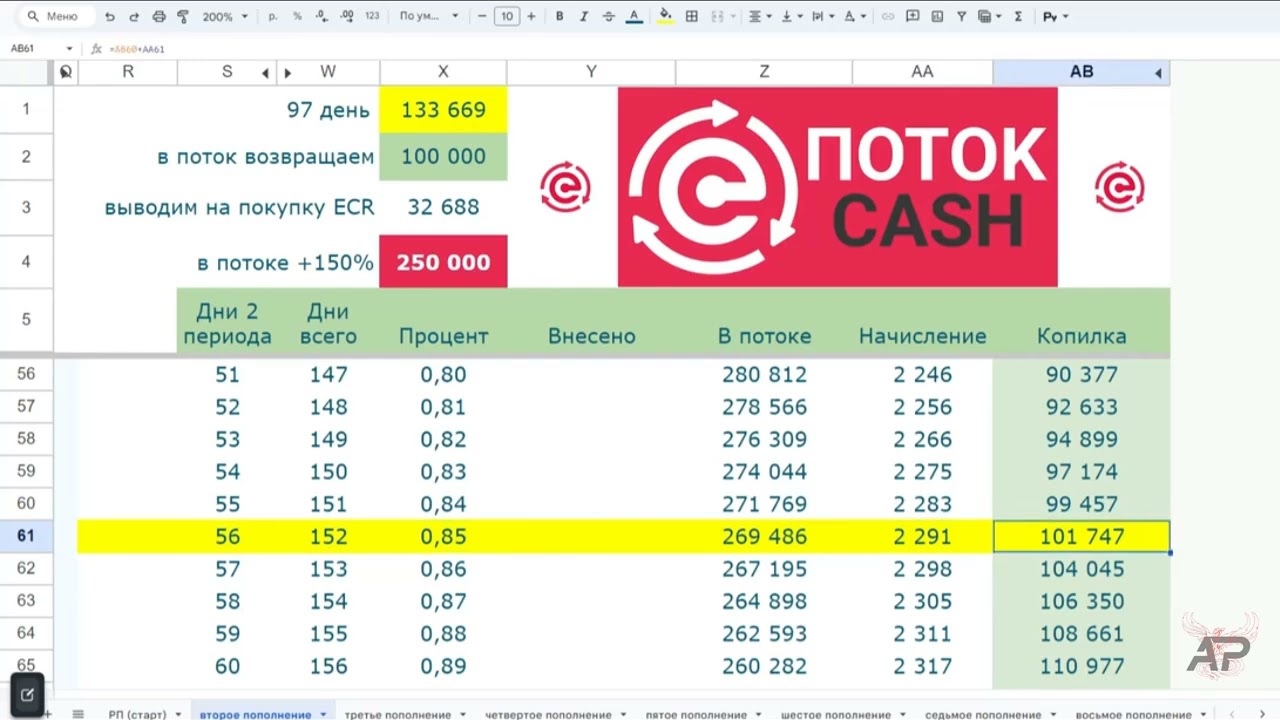Image resolution: width=1280 pixels, height=720 pixels.
Task: Switch to четвертое пополнение sheet tab
Action: (548, 714)
